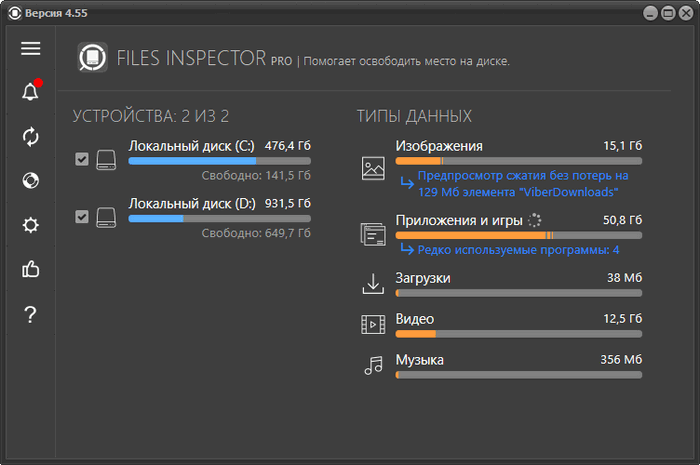Click УСТРОЙСТВА: 2 ИЗ 2 heading
700x465 pixels.
[x=151, y=116]
